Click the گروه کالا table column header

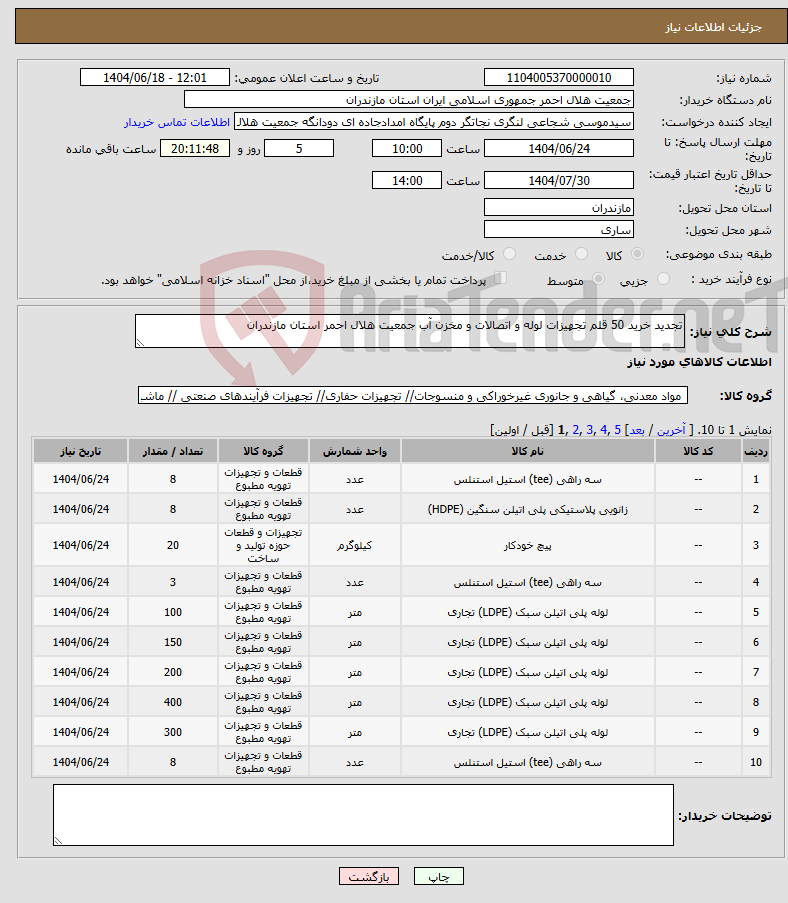pyautogui.click(x=263, y=451)
